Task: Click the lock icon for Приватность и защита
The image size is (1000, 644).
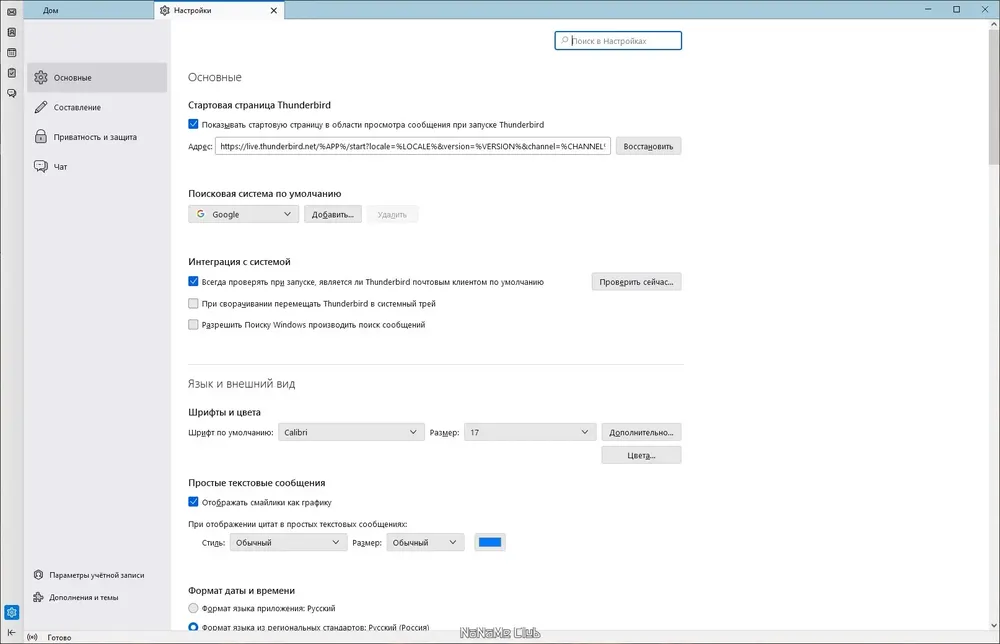Action: [x=41, y=136]
